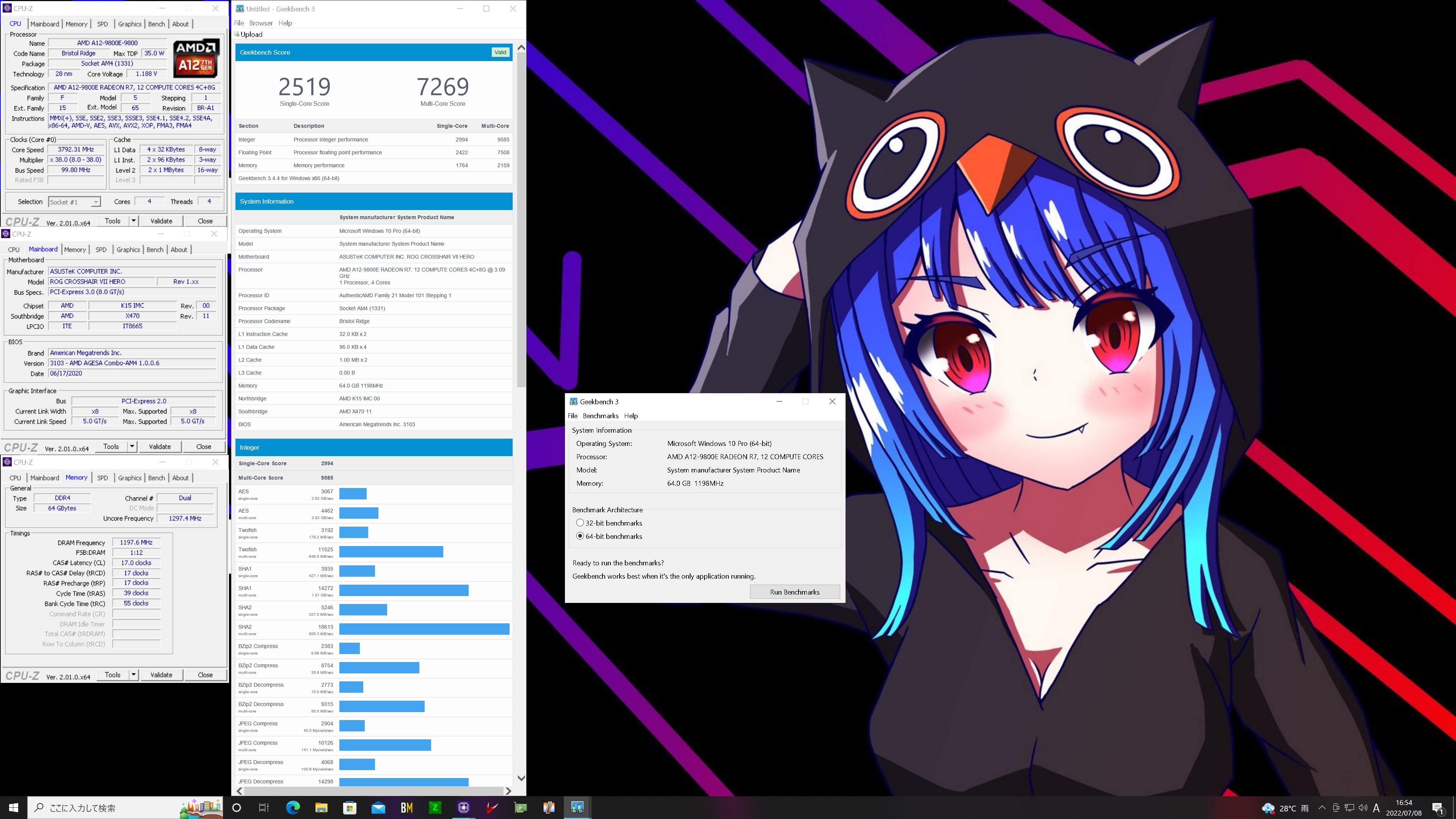The image size is (1456, 819).
Task: Click the DRAM Frequency 1197.6 MHz value
Action: coord(136,543)
